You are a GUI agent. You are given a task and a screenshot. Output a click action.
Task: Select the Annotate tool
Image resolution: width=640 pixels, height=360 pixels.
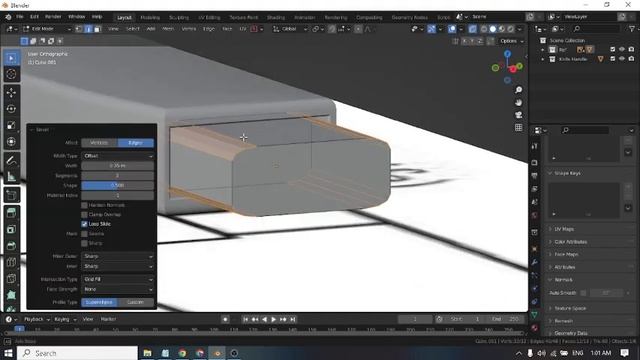pyautogui.click(x=11, y=160)
